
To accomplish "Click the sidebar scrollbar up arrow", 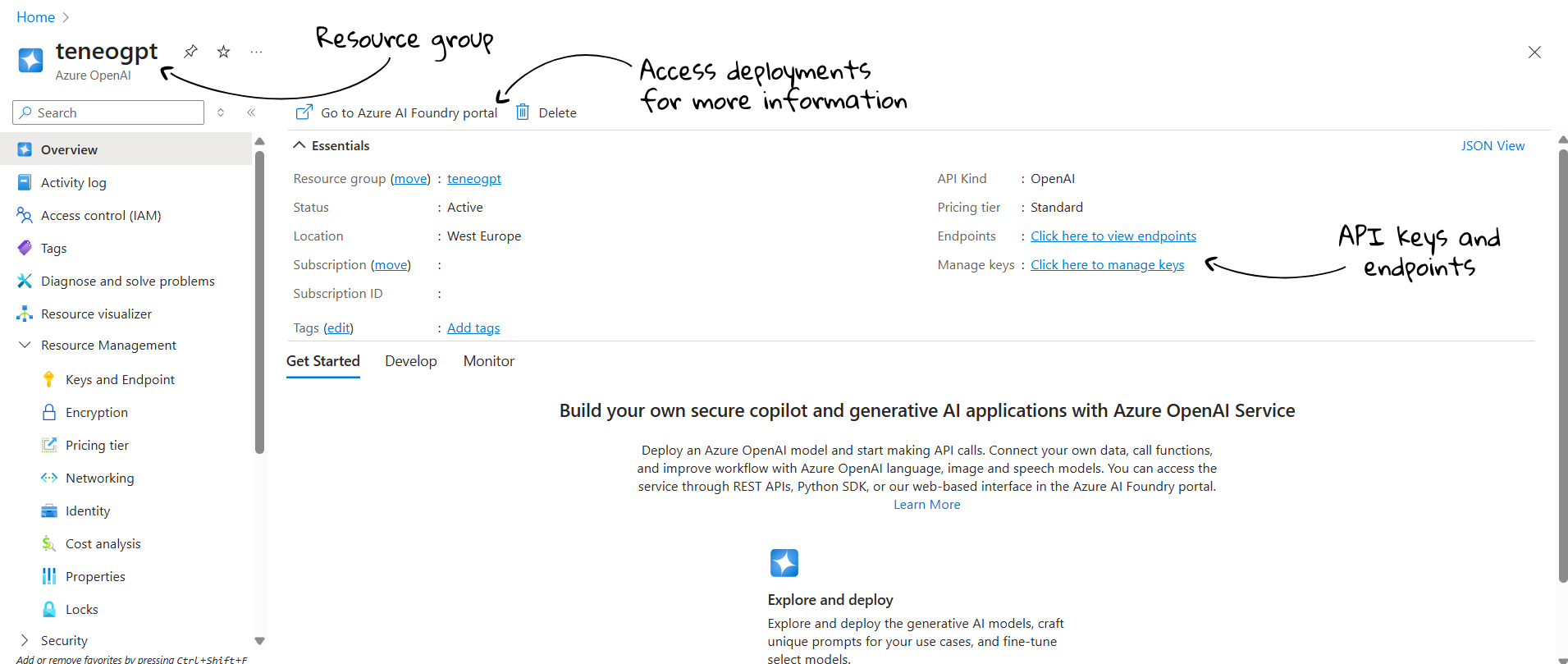I will (x=259, y=141).
